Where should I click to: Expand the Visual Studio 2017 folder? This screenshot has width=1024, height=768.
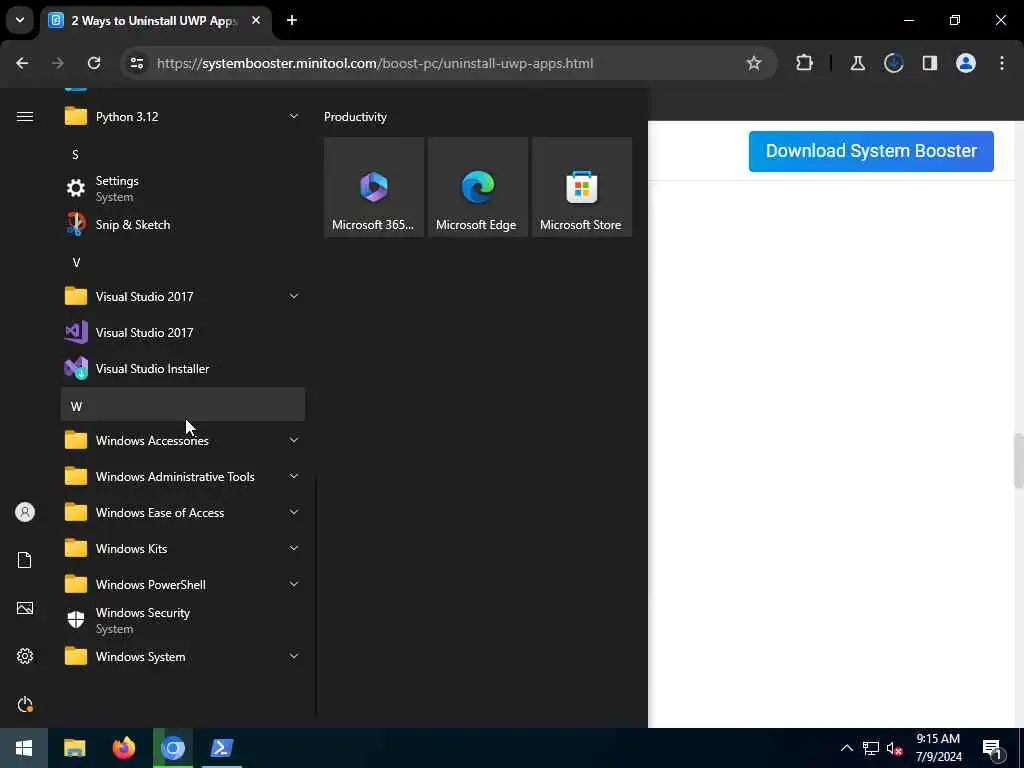pyautogui.click(x=183, y=296)
